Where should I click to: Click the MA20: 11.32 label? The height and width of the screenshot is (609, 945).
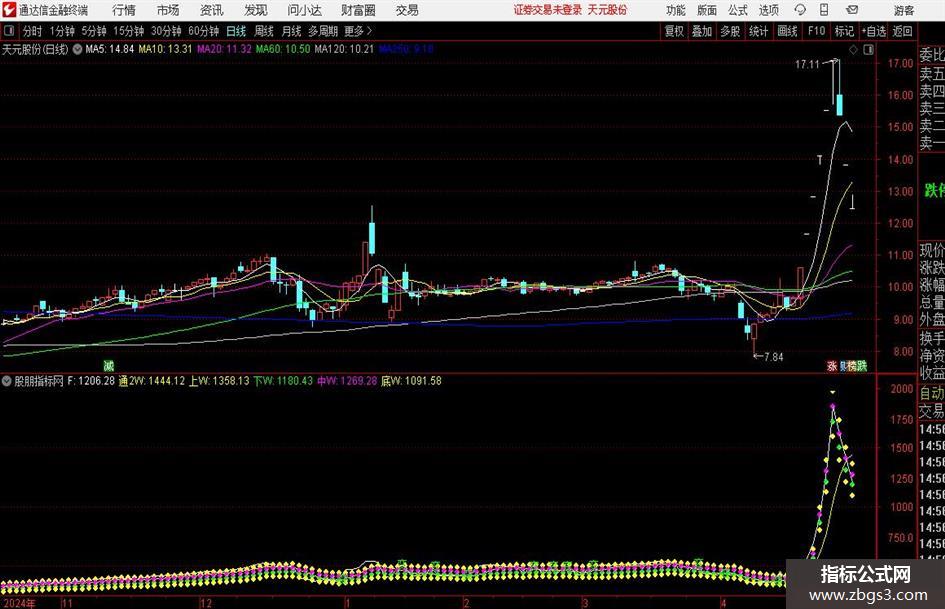point(224,49)
